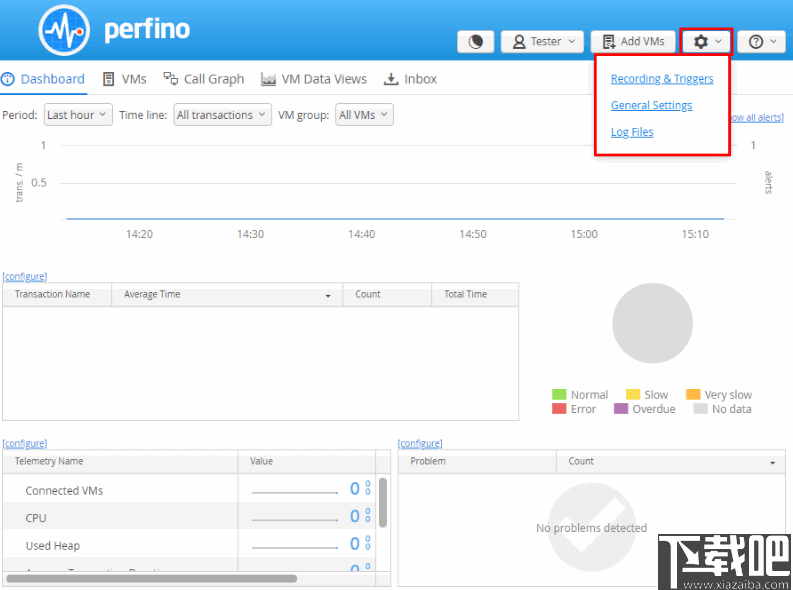793x590 pixels.
Task: Switch to the VMs tab
Action: (124, 79)
